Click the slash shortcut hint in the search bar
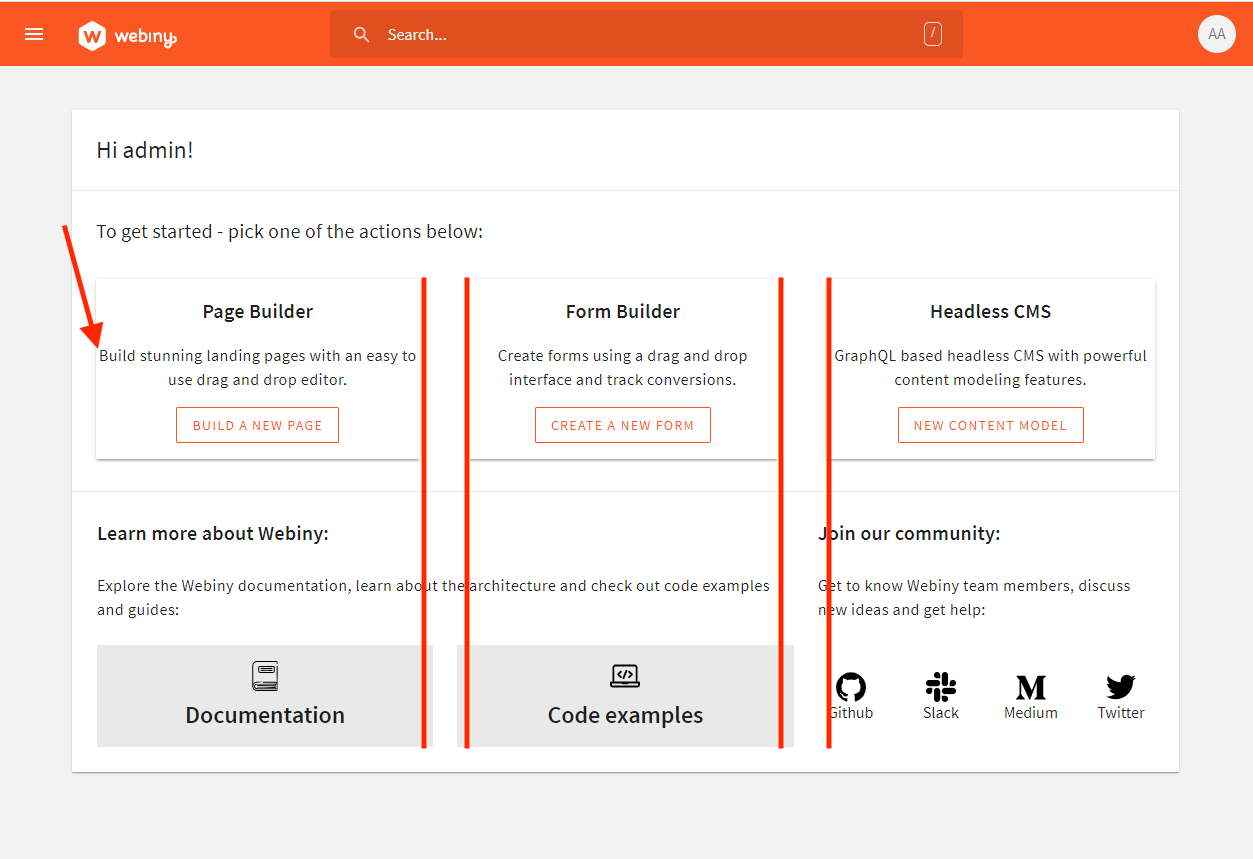Viewport: 1253px width, 859px height. pyautogui.click(x=932, y=34)
